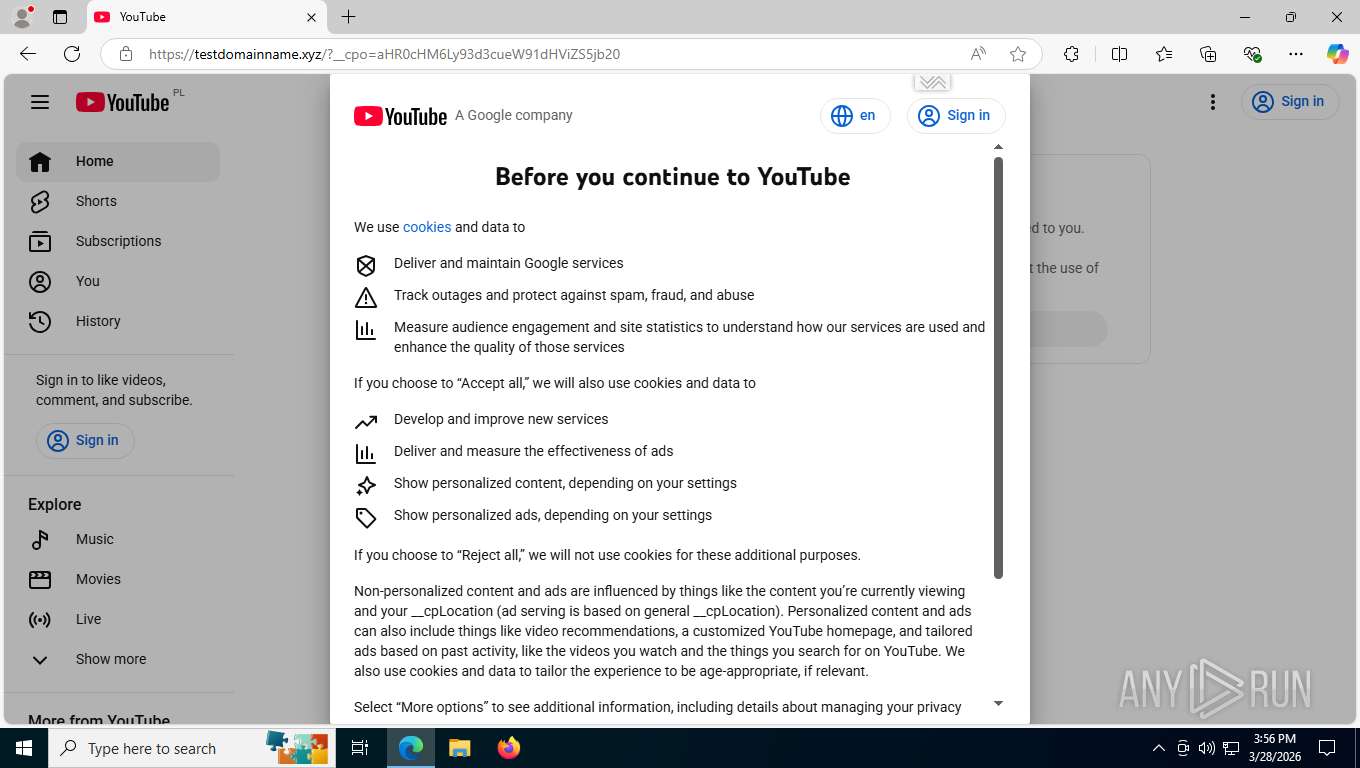The height and width of the screenshot is (768, 1360).
Task: Click the YouTube logo in consent dialog
Action: tap(400, 116)
